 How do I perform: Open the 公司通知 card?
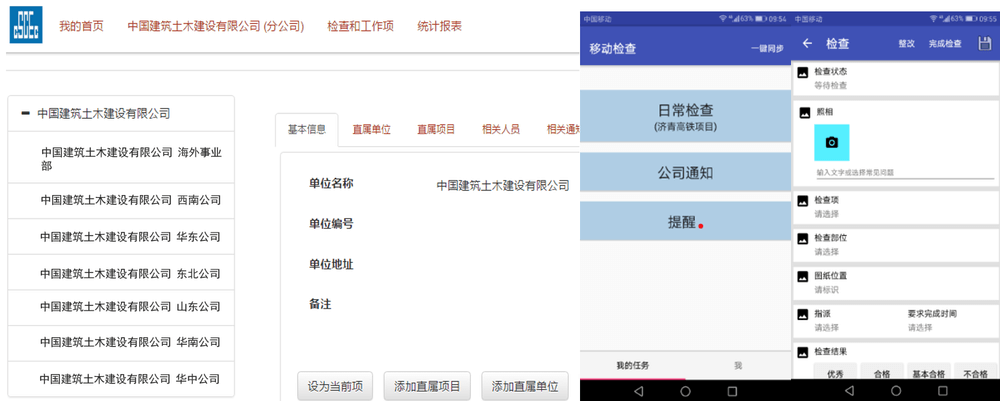coord(686,172)
